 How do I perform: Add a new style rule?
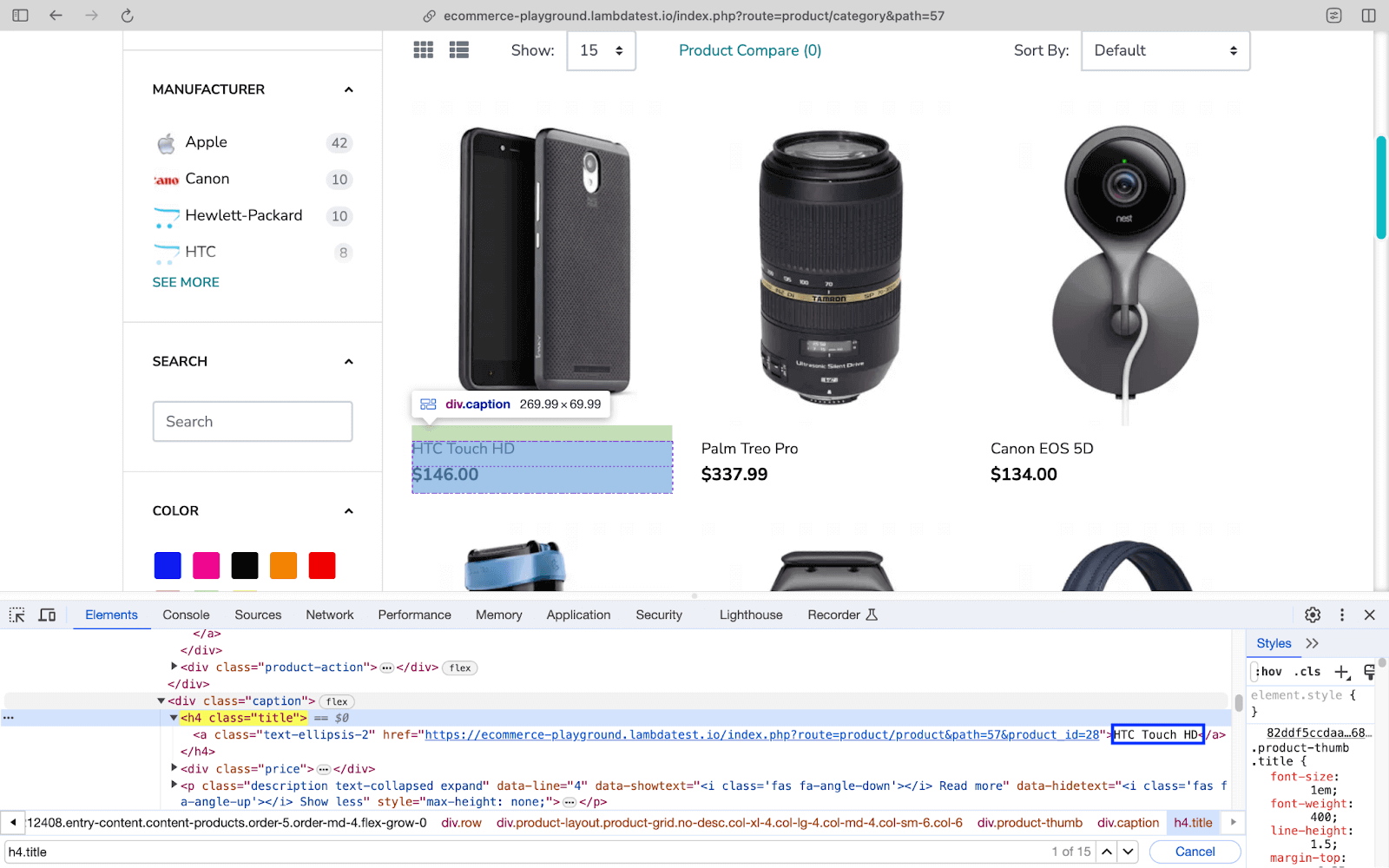[1342, 672]
